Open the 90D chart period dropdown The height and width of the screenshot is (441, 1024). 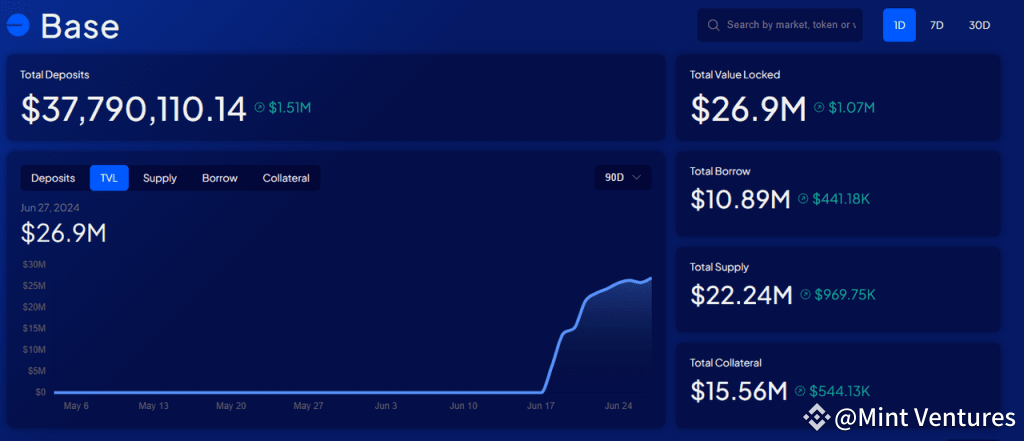[623, 178]
